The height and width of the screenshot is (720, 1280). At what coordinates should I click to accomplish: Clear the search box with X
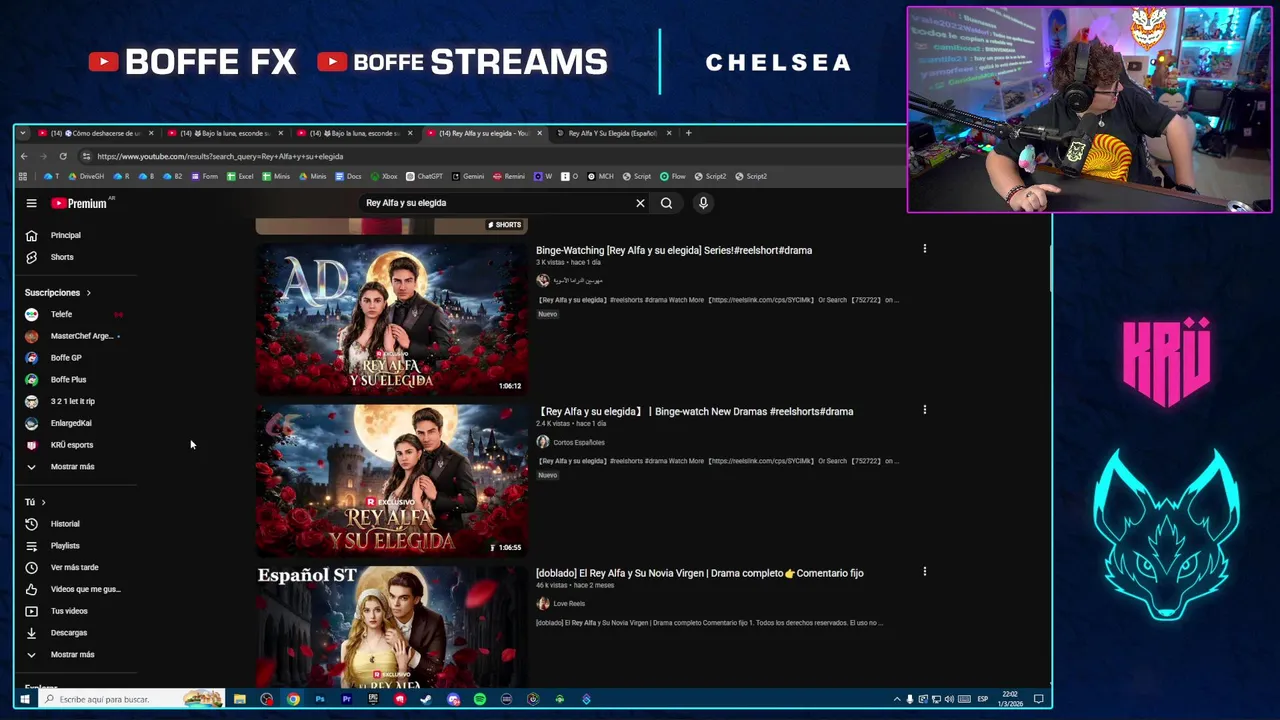[640, 203]
